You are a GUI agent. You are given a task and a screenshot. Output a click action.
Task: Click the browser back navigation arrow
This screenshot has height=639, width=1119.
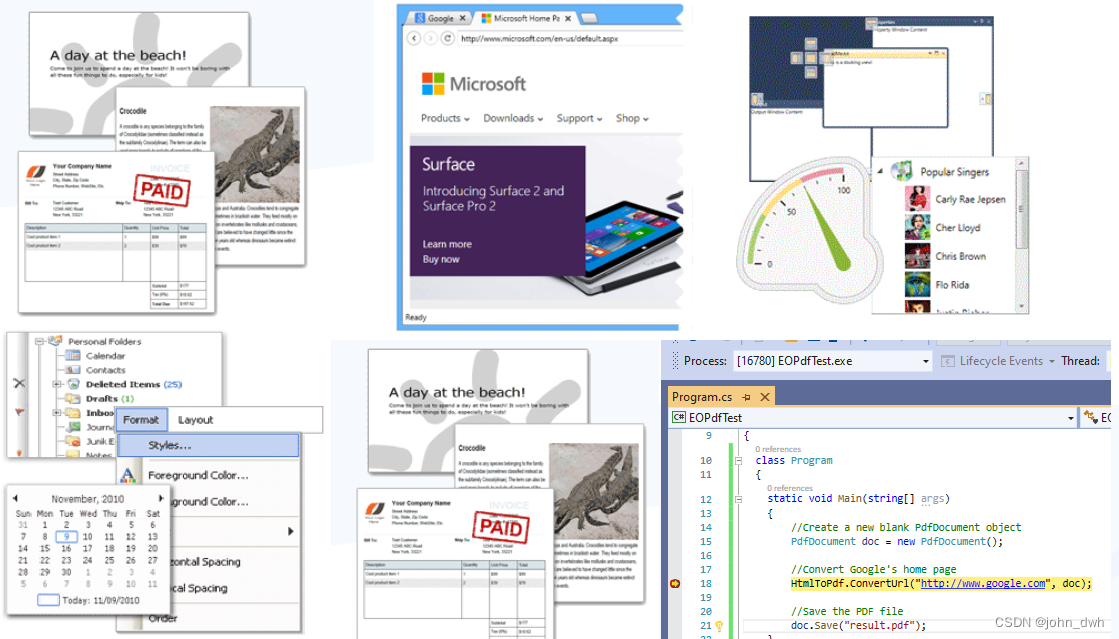pos(415,37)
